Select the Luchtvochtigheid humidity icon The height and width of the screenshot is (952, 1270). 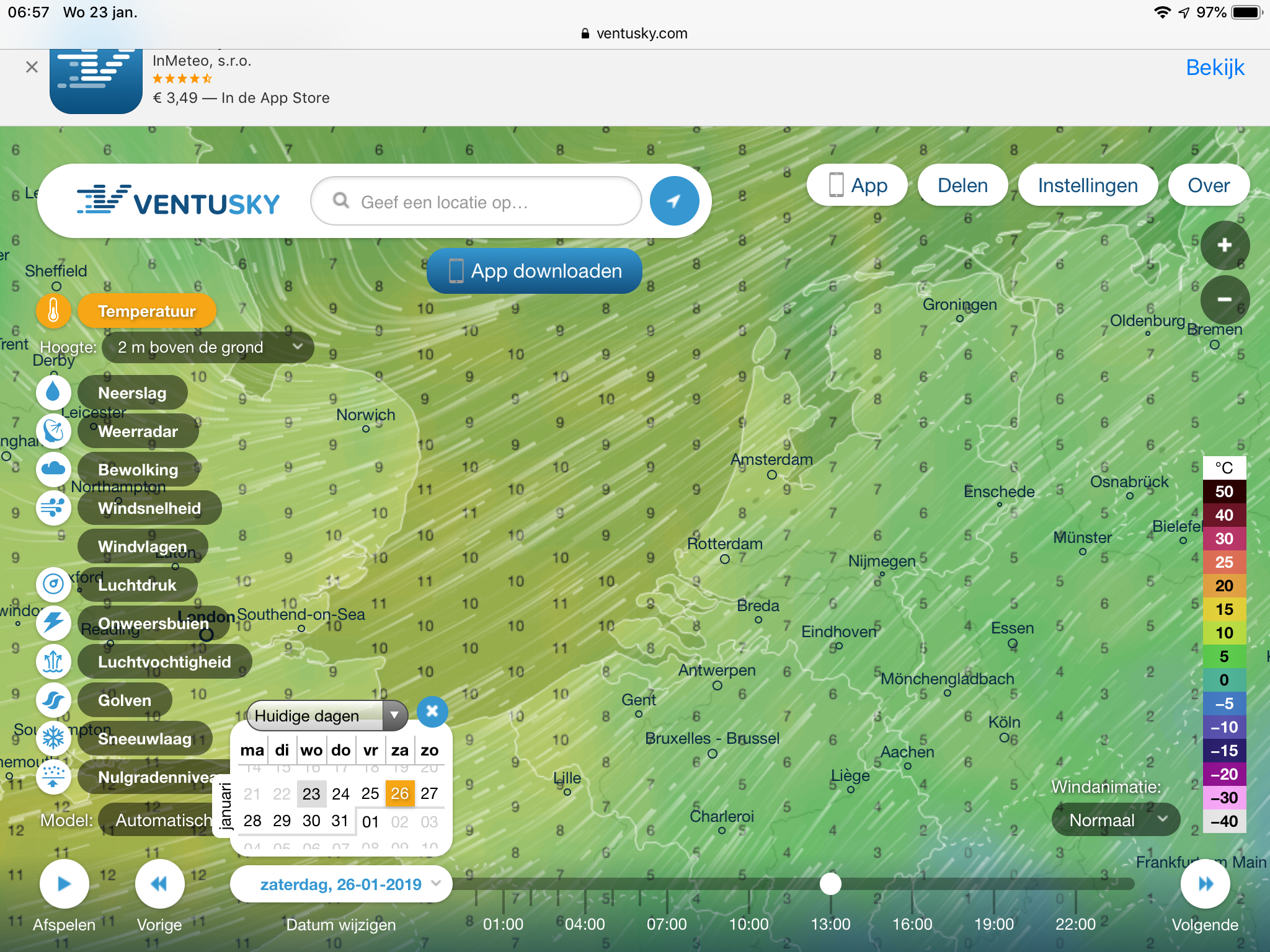(x=53, y=661)
